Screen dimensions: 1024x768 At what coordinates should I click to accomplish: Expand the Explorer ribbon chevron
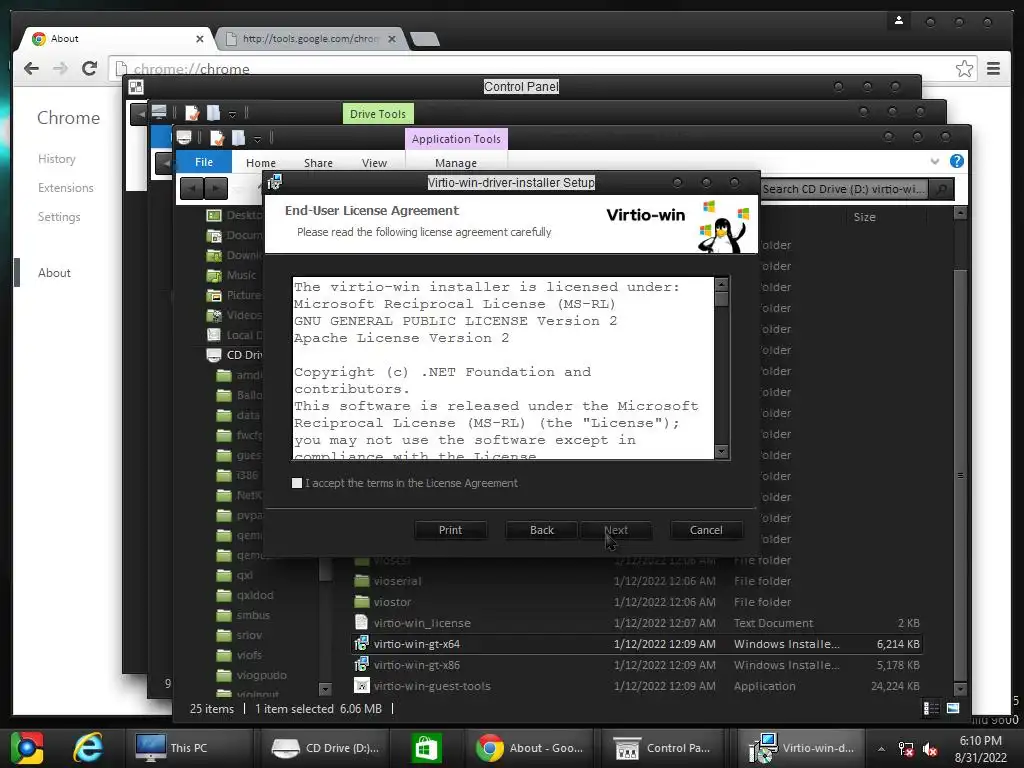pyautogui.click(x=935, y=161)
